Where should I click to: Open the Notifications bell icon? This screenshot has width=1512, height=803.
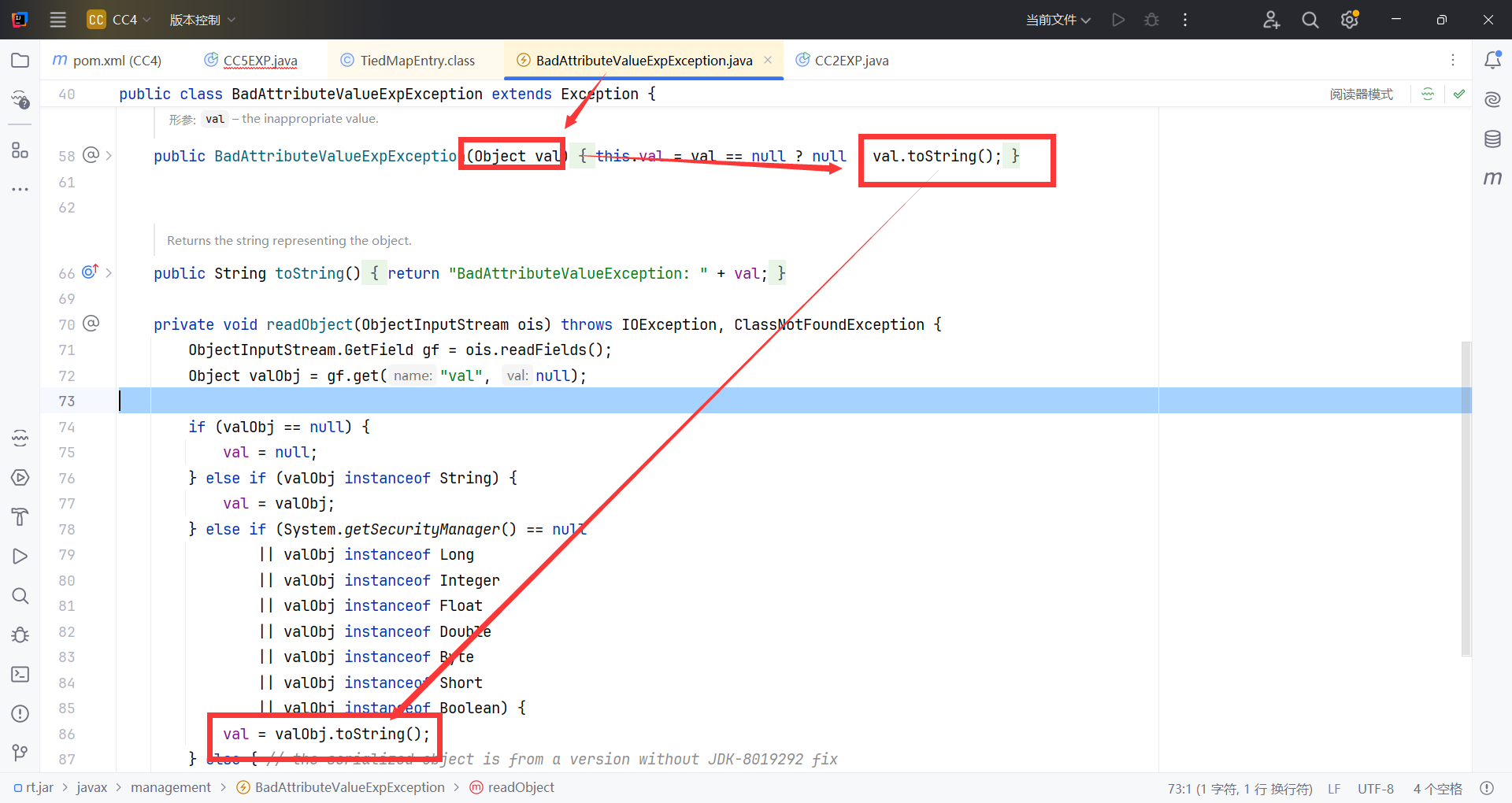pyautogui.click(x=1492, y=61)
